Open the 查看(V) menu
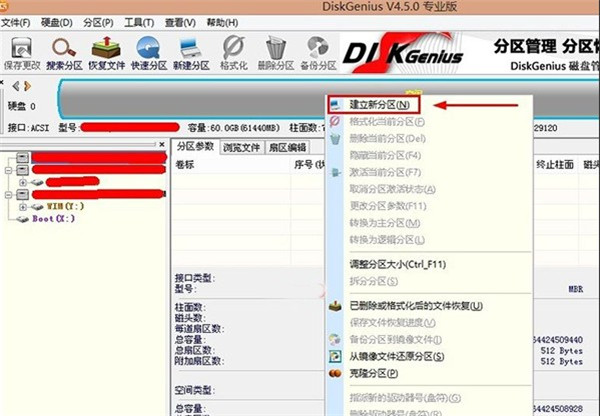The height and width of the screenshot is (416, 600). pos(180,23)
